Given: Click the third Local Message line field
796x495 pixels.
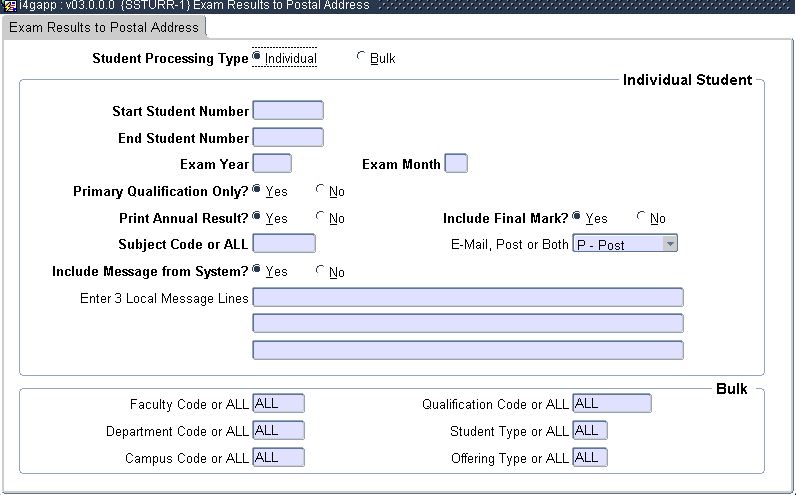Looking at the screenshot, I should click(468, 350).
